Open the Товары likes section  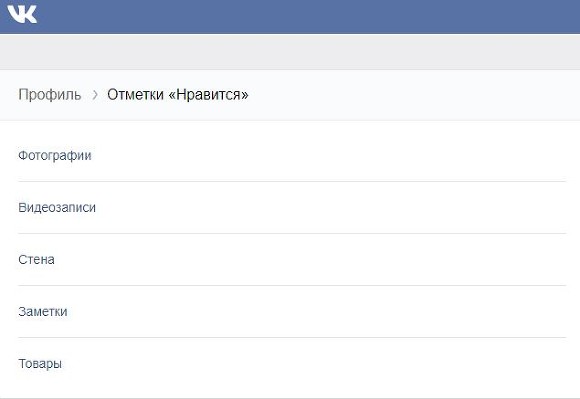292,364
